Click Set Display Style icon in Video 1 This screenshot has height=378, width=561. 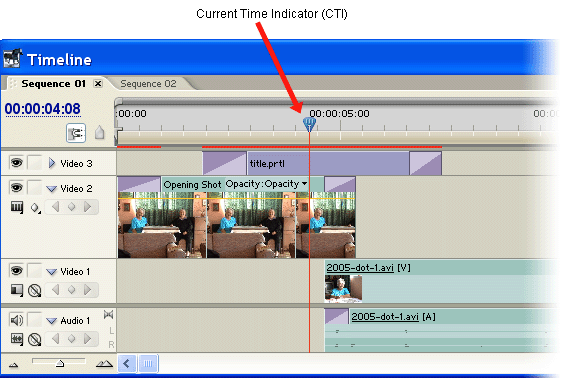tap(16, 290)
